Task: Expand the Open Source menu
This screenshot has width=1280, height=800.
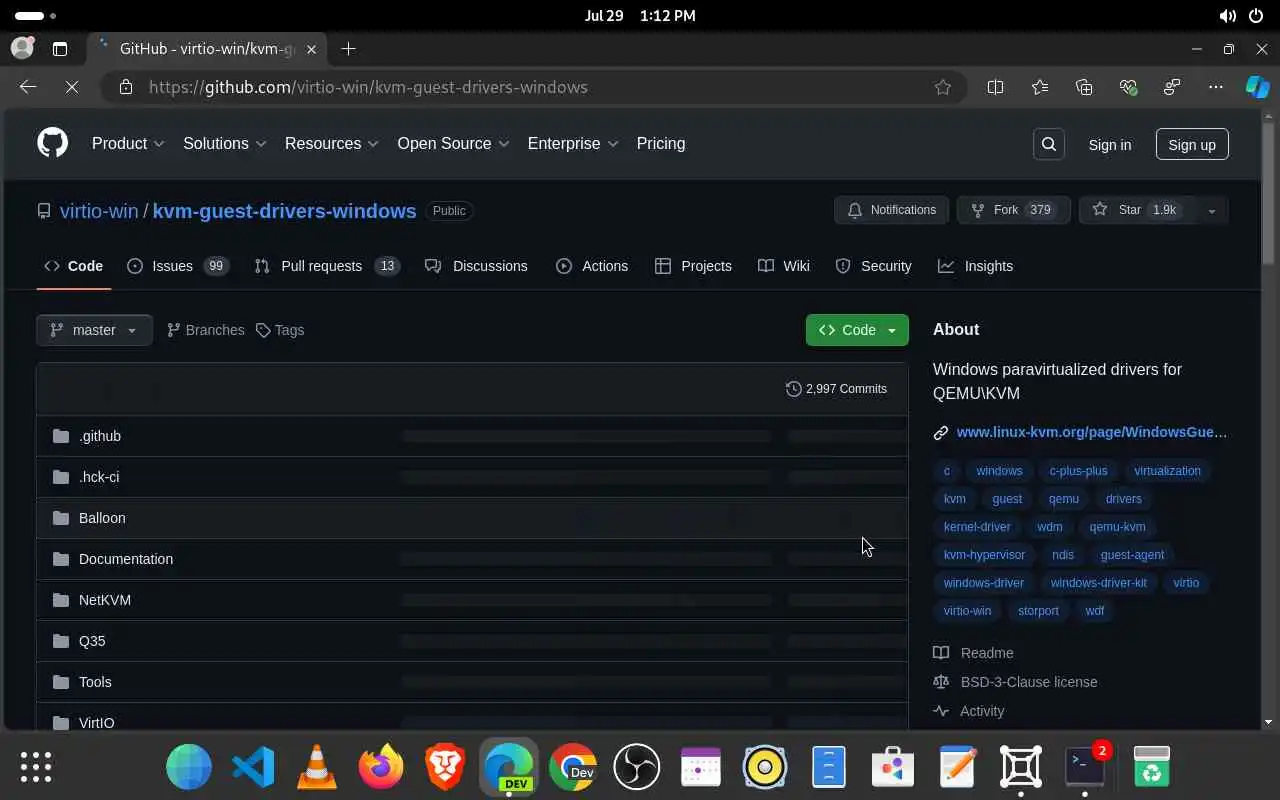Action: point(454,143)
